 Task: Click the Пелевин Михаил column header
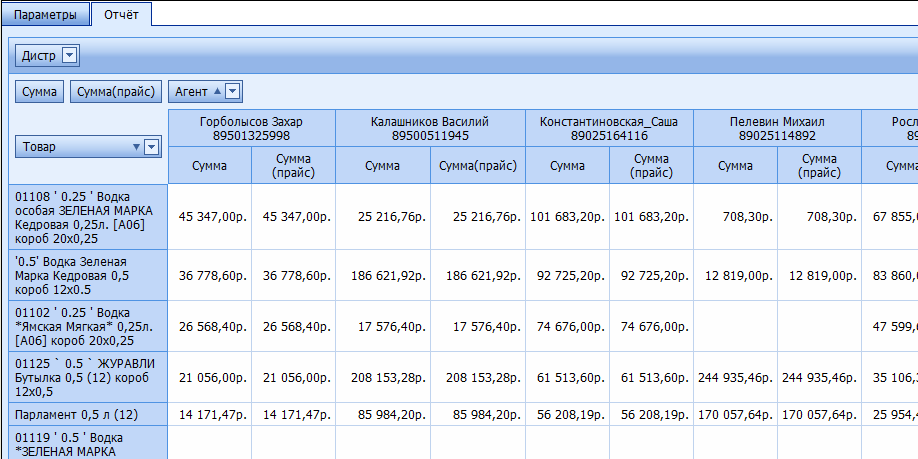[777, 128]
